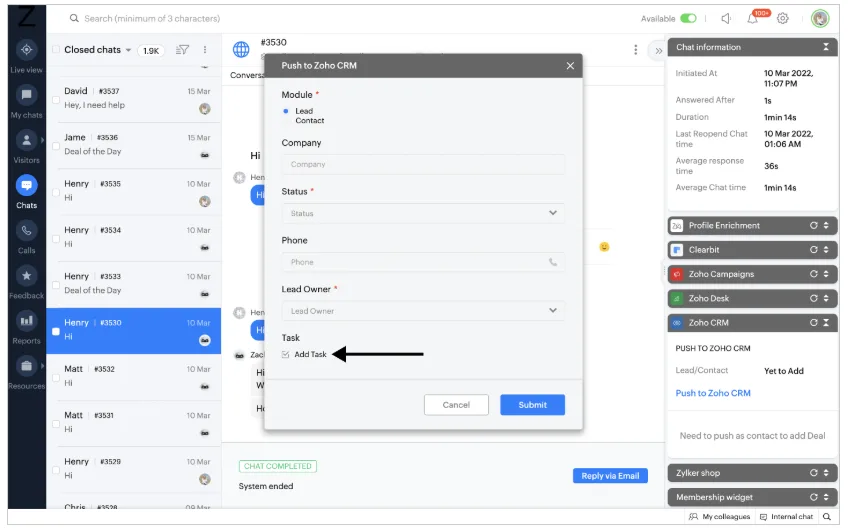Open Calls section in sidebar

click(26, 237)
